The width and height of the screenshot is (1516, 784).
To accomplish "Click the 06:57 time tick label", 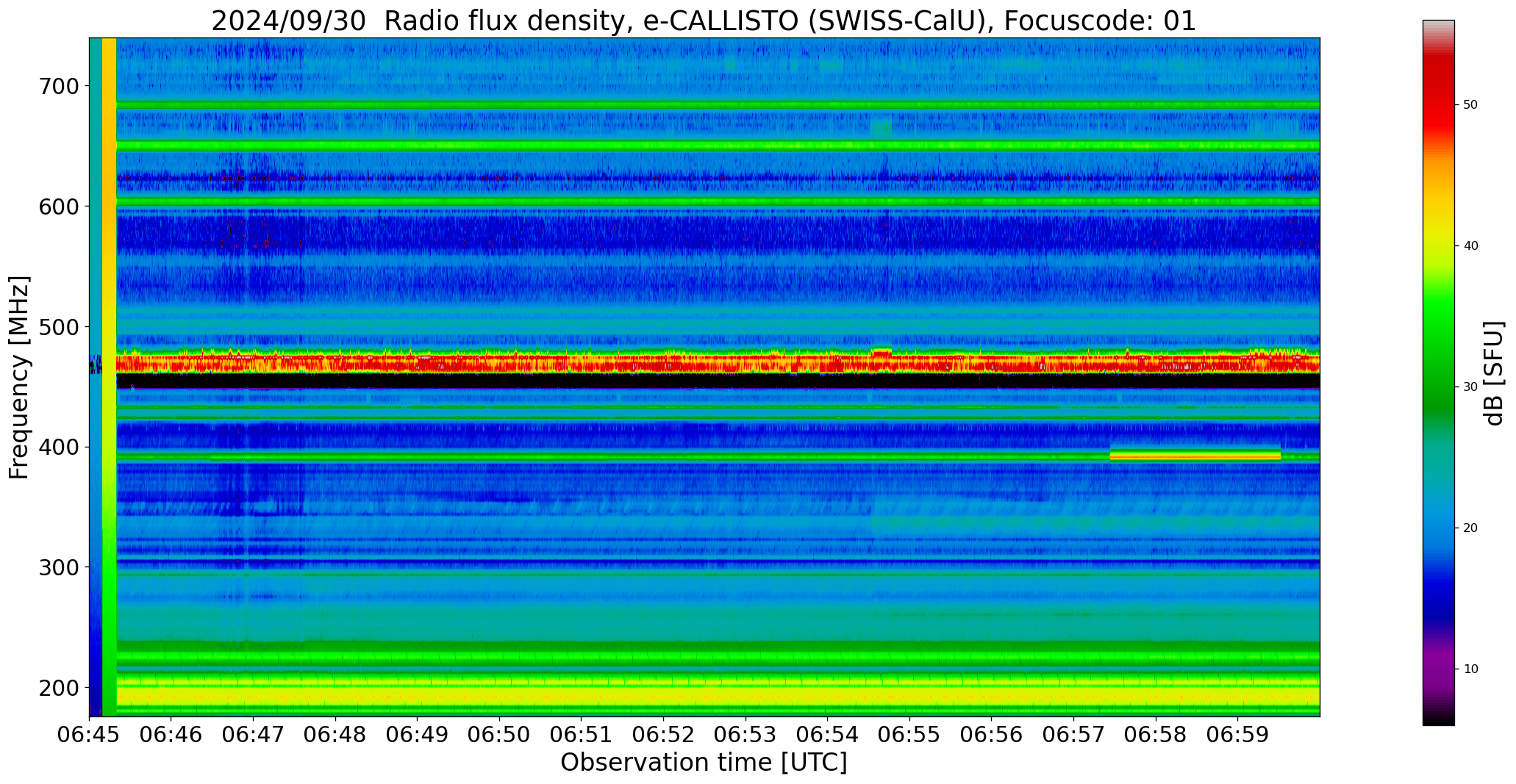I will (1073, 735).
